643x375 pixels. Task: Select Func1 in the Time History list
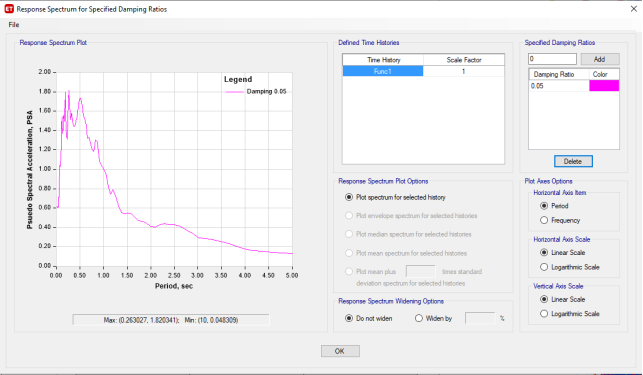[x=383, y=71]
